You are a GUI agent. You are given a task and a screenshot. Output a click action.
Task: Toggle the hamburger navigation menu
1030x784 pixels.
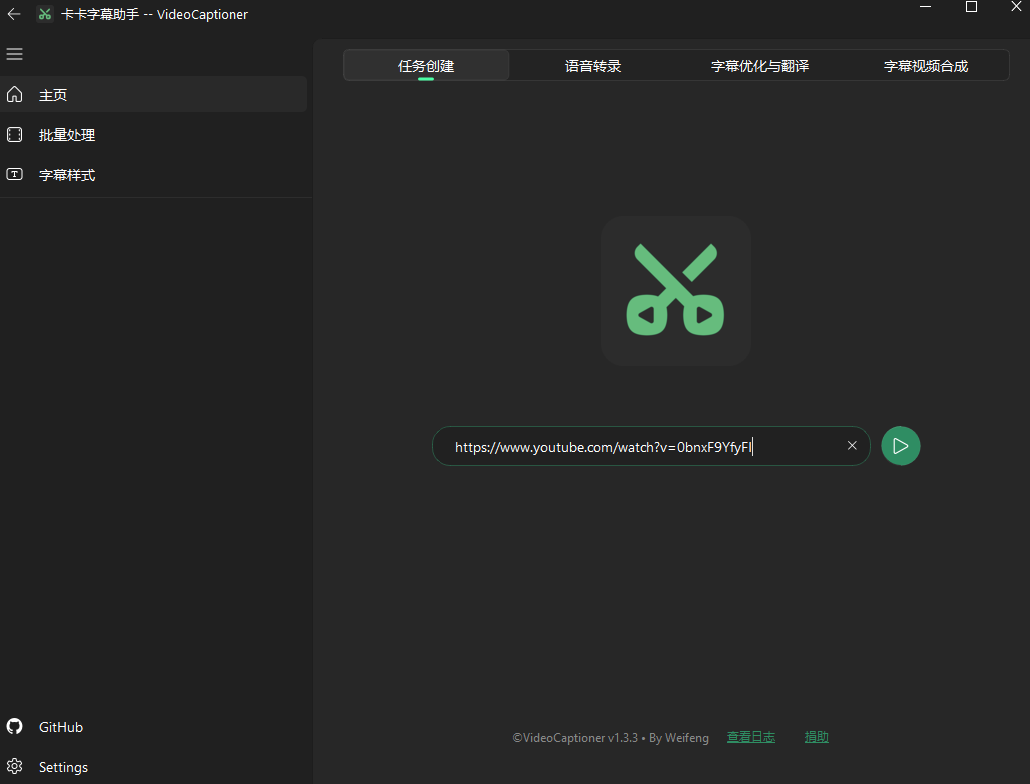14,54
